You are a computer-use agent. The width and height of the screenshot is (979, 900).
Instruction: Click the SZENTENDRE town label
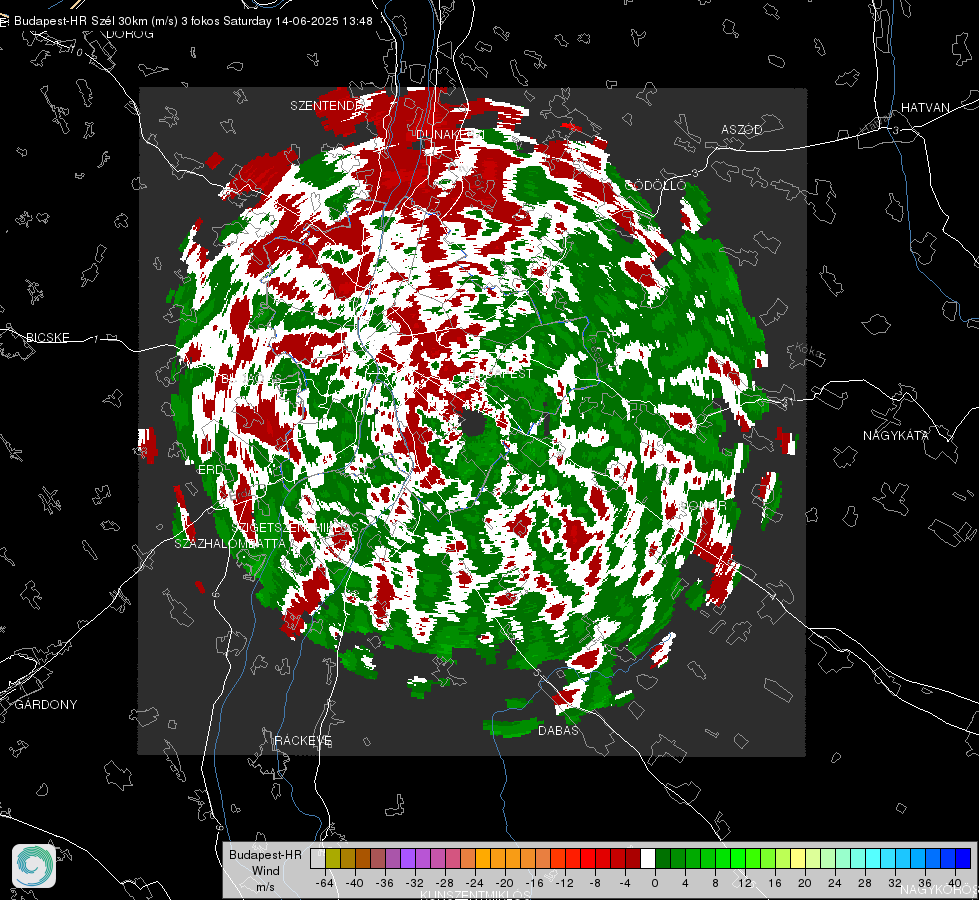(x=330, y=106)
